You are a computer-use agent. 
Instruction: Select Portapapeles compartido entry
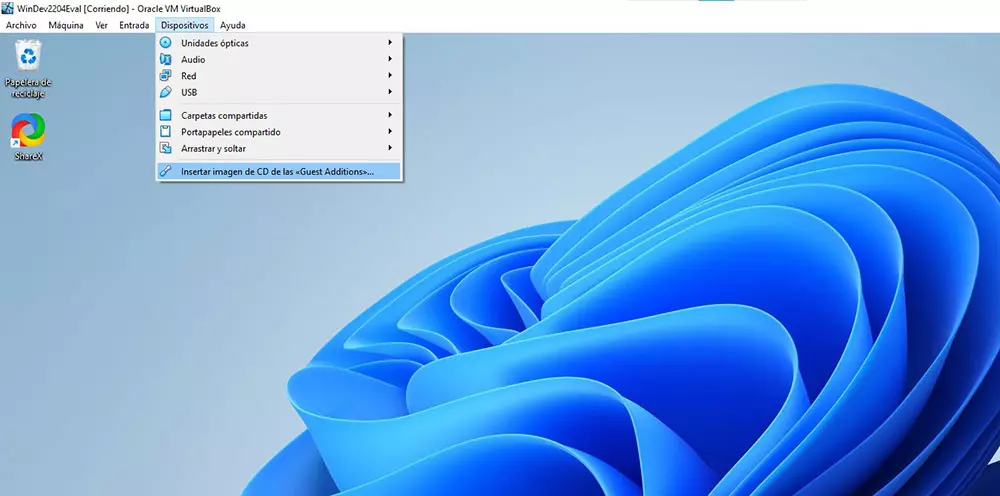pos(279,132)
